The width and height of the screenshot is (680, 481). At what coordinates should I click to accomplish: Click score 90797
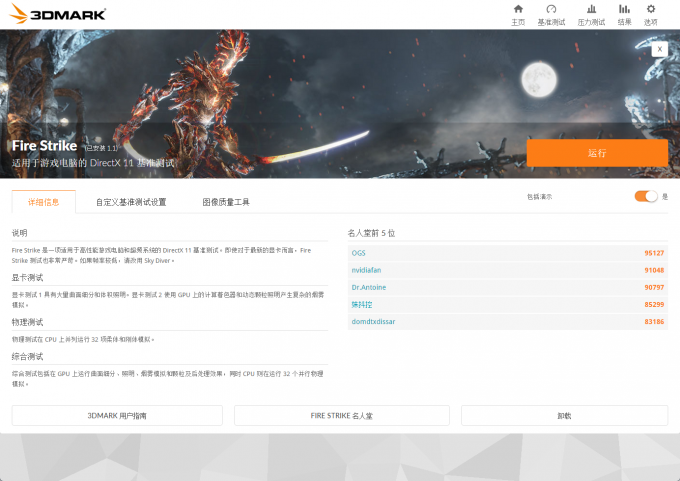point(654,287)
